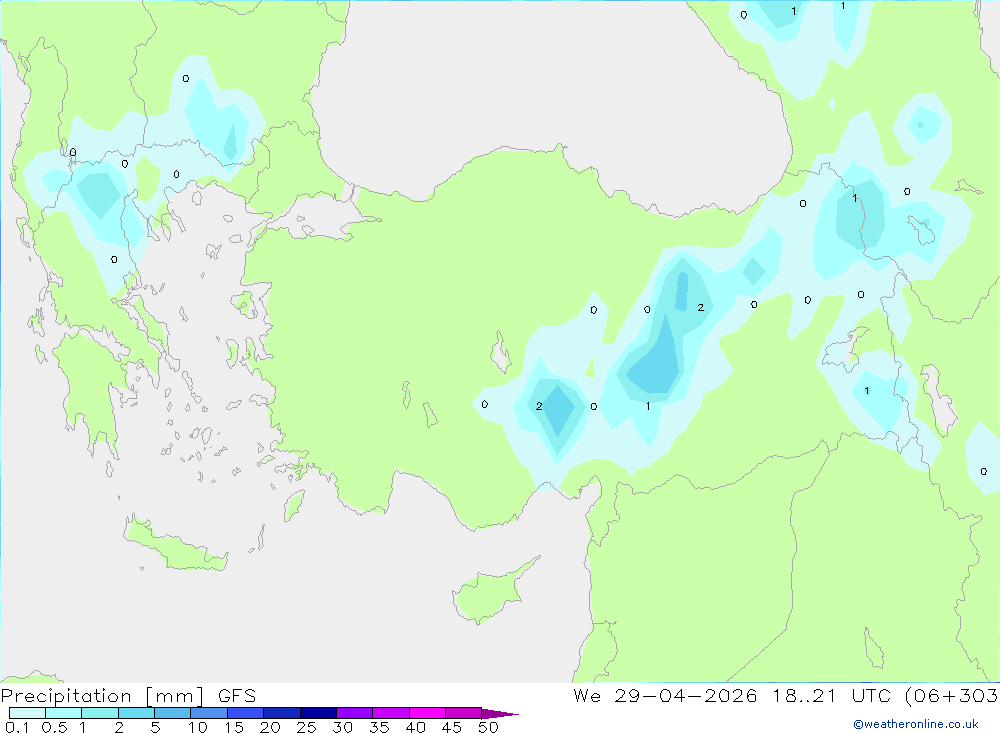
Task: Click the '45' legend scale label
Action: click(x=452, y=727)
